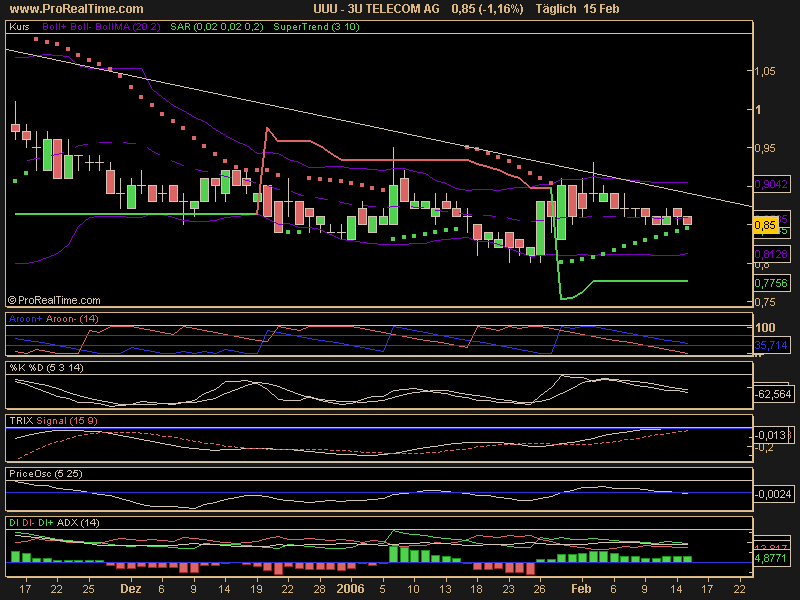The image size is (800, 600).
Task: Click the 28 date axis label
Action: tap(319, 589)
